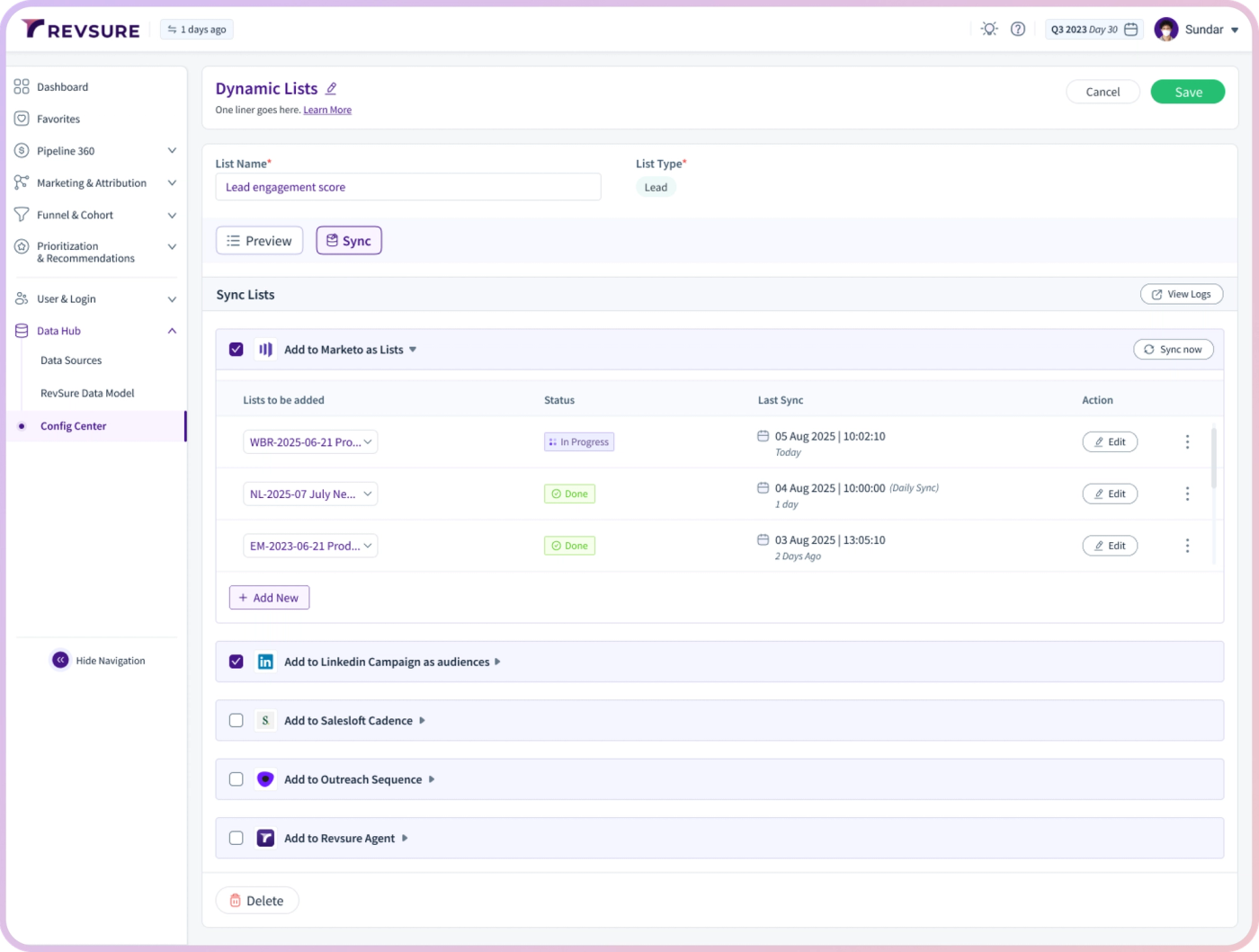Screen dimensions: 1259x952
Task: Select Config Center in sidebar
Action: 96,426
